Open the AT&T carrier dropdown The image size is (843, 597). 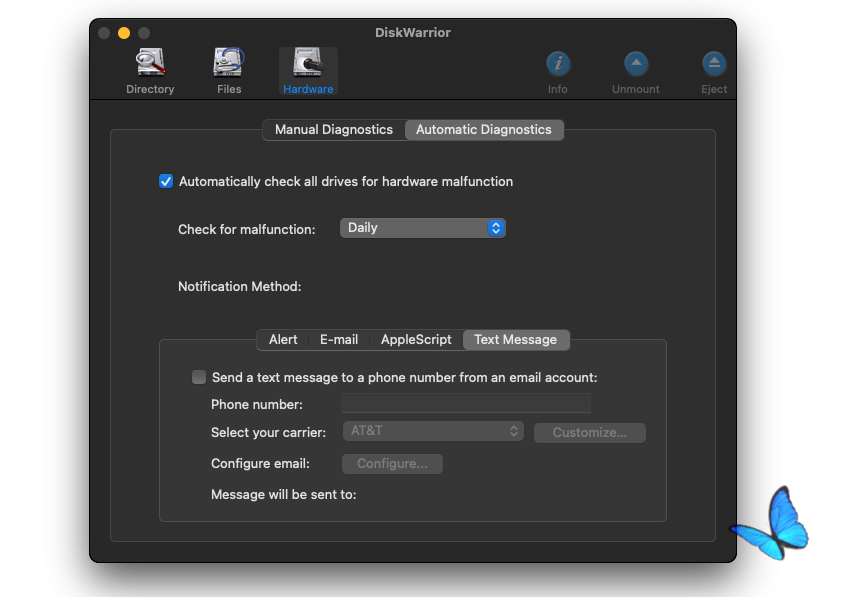pyautogui.click(x=433, y=431)
